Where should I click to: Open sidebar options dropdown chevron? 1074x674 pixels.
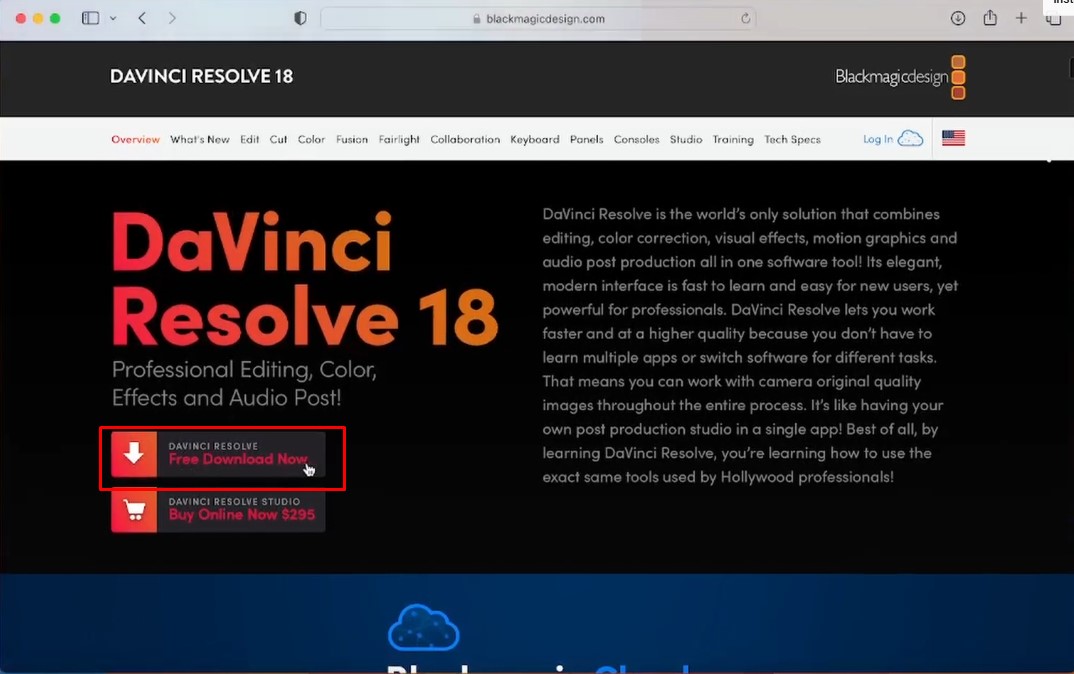tap(113, 18)
